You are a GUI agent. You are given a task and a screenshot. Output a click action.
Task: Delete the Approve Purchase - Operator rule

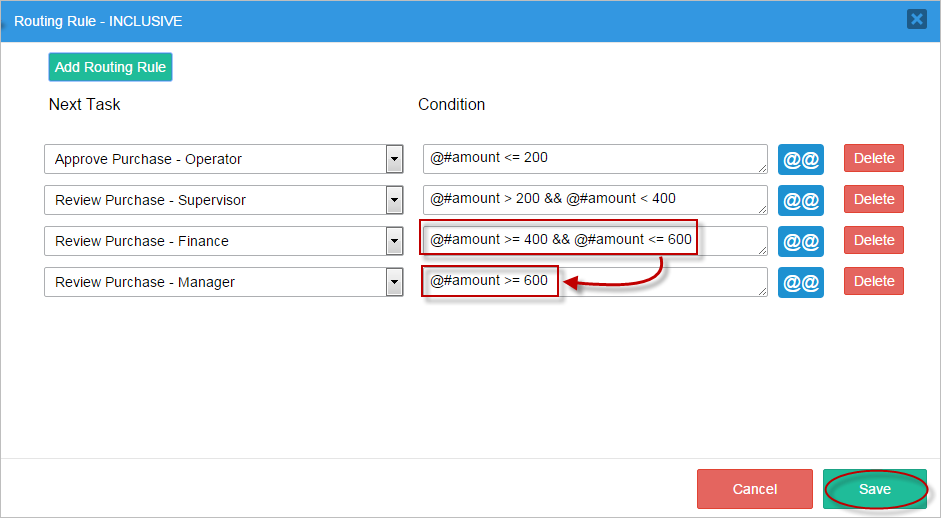873,158
